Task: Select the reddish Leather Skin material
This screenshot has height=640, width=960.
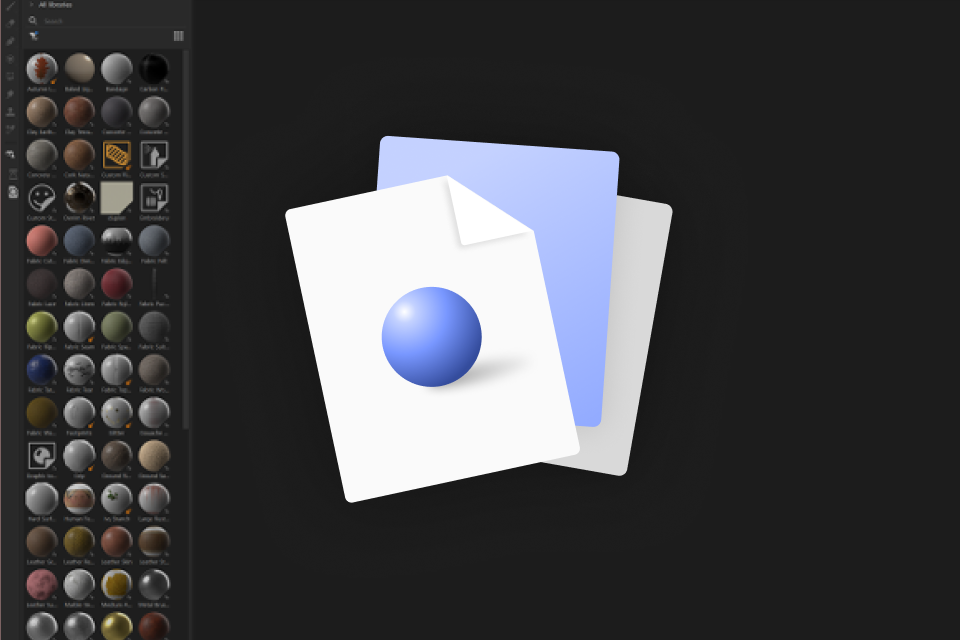Action: (116, 541)
